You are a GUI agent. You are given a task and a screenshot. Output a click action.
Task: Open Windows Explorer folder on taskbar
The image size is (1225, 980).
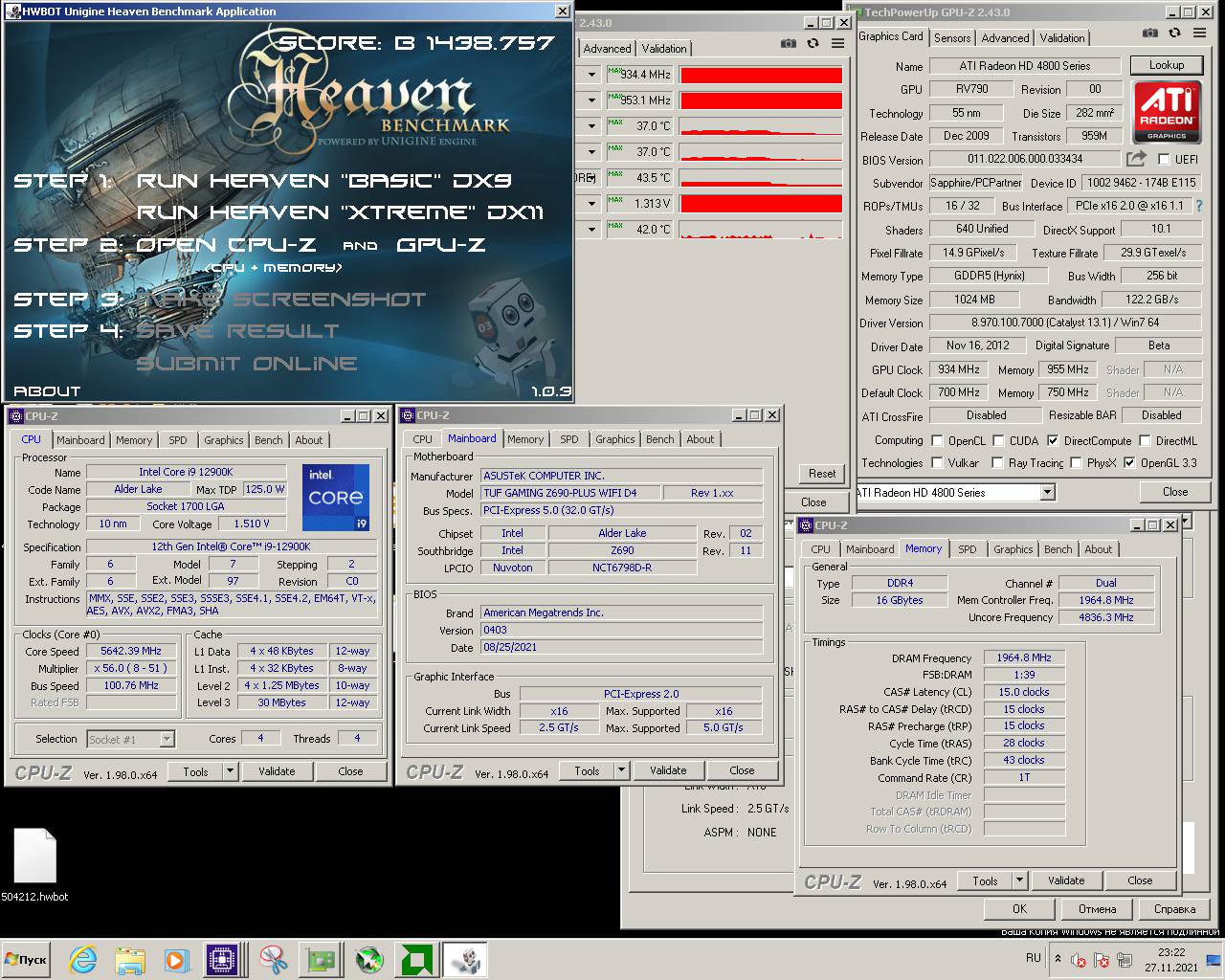130,960
